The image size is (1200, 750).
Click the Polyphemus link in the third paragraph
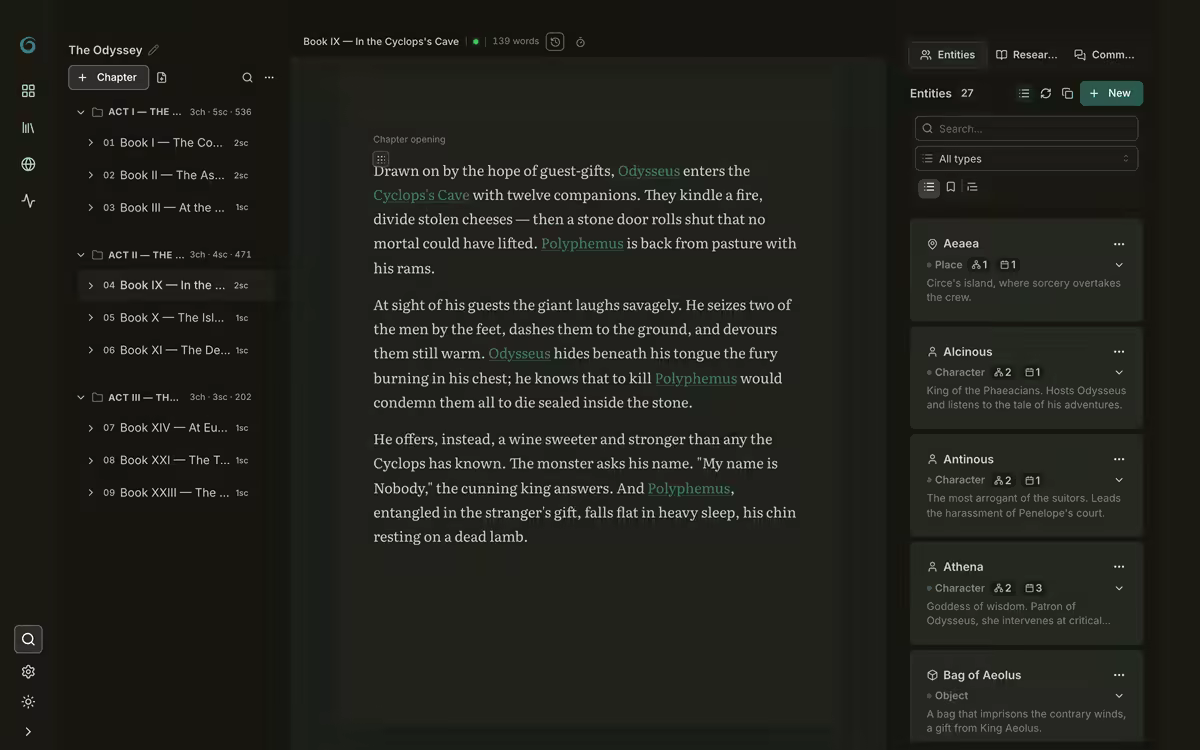click(x=689, y=488)
